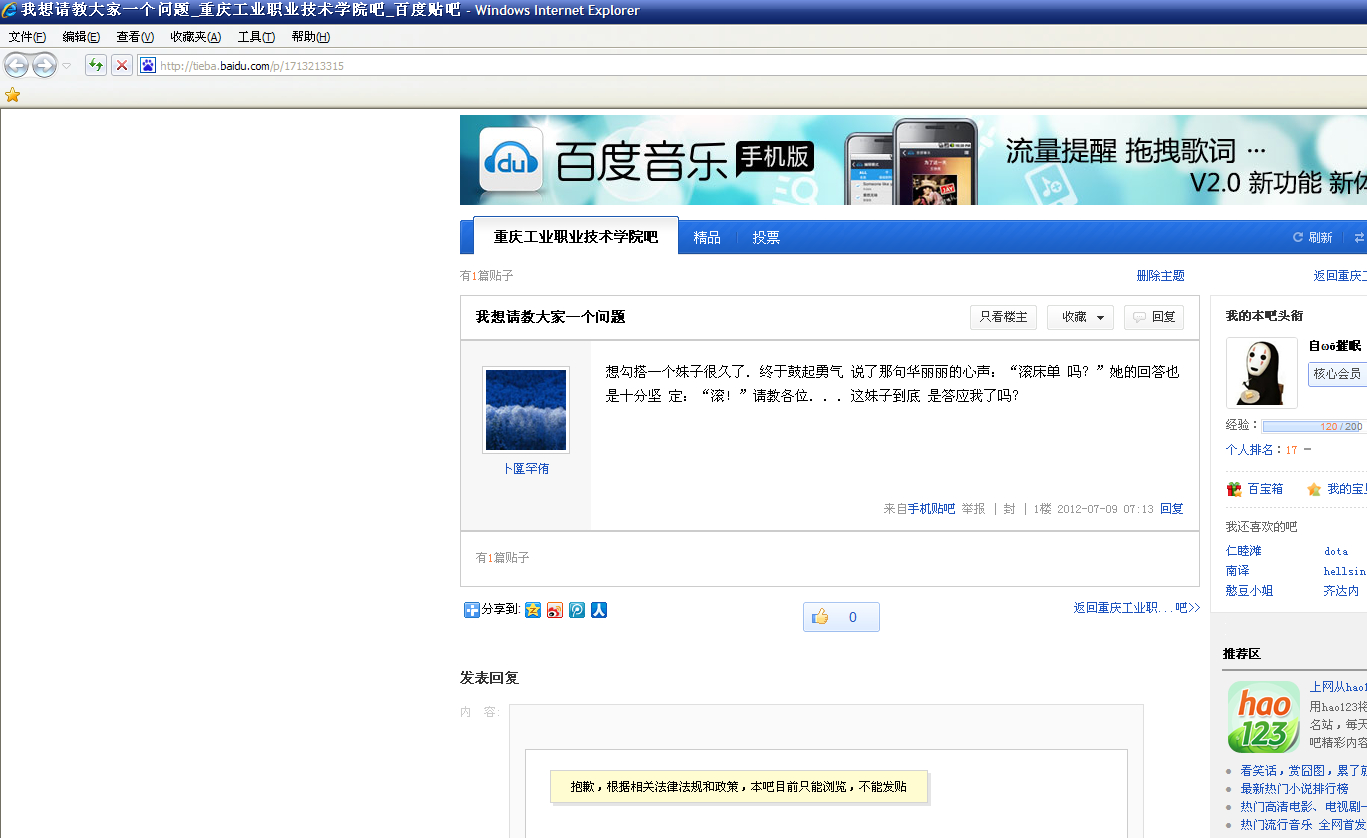Stop loading with the red X icon

pos(122,66)
